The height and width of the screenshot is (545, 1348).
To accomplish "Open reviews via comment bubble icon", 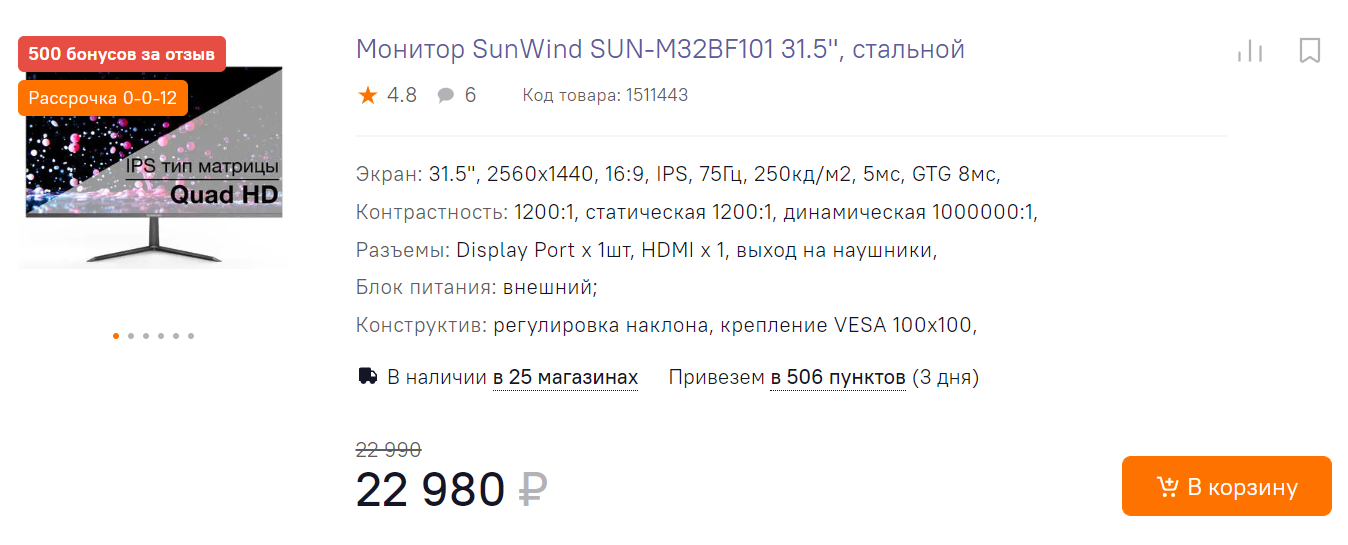I will 446,96.
